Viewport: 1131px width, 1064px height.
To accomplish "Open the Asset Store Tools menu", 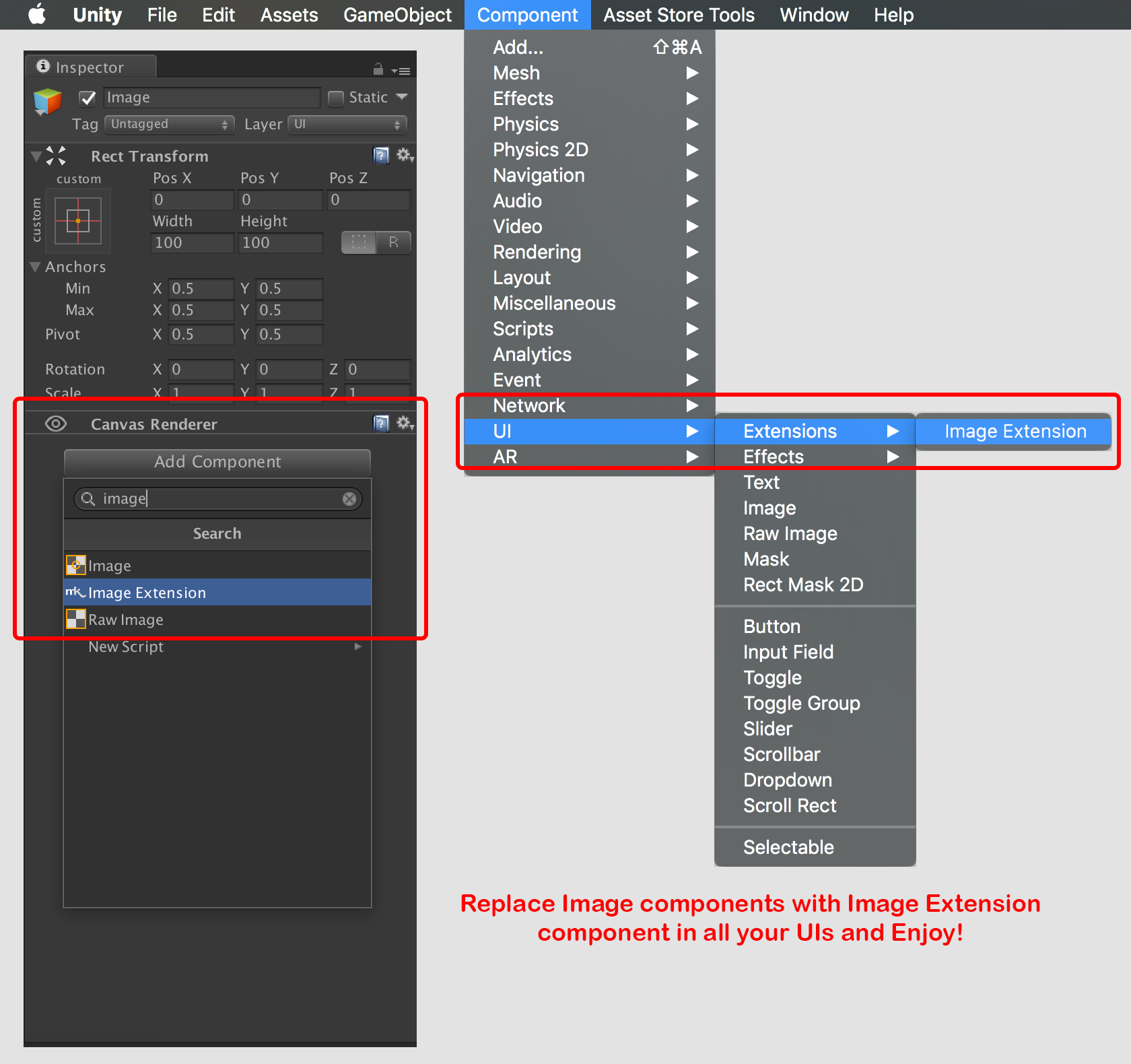I will (679, 15).
